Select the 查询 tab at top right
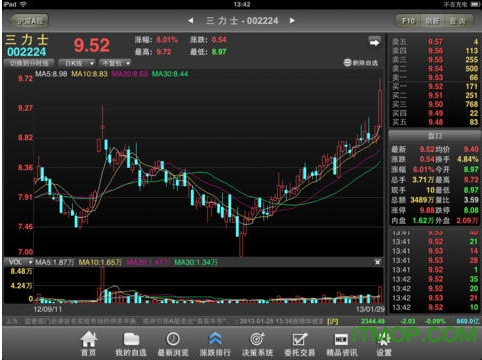482x360 pixels. coord(457,21)
